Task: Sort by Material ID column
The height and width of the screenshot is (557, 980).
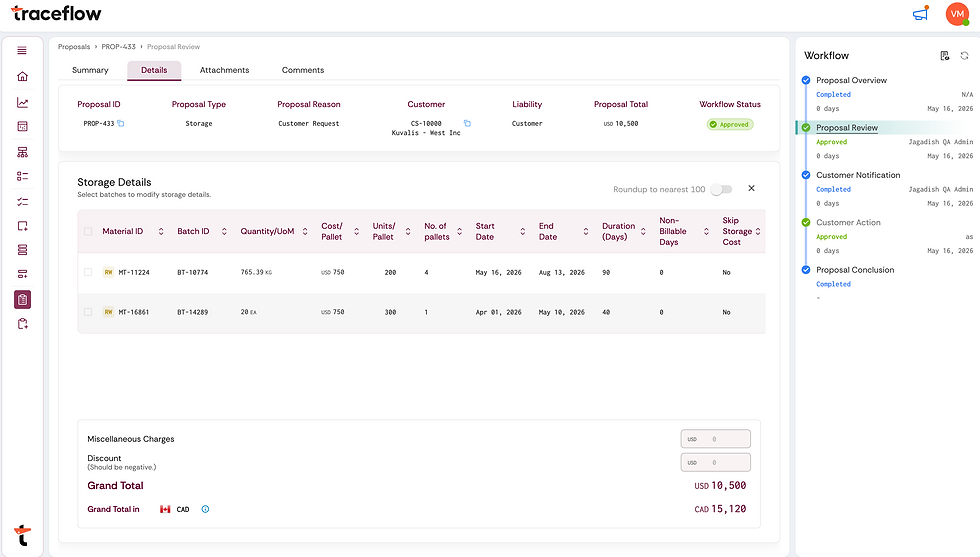Action: 161,231
